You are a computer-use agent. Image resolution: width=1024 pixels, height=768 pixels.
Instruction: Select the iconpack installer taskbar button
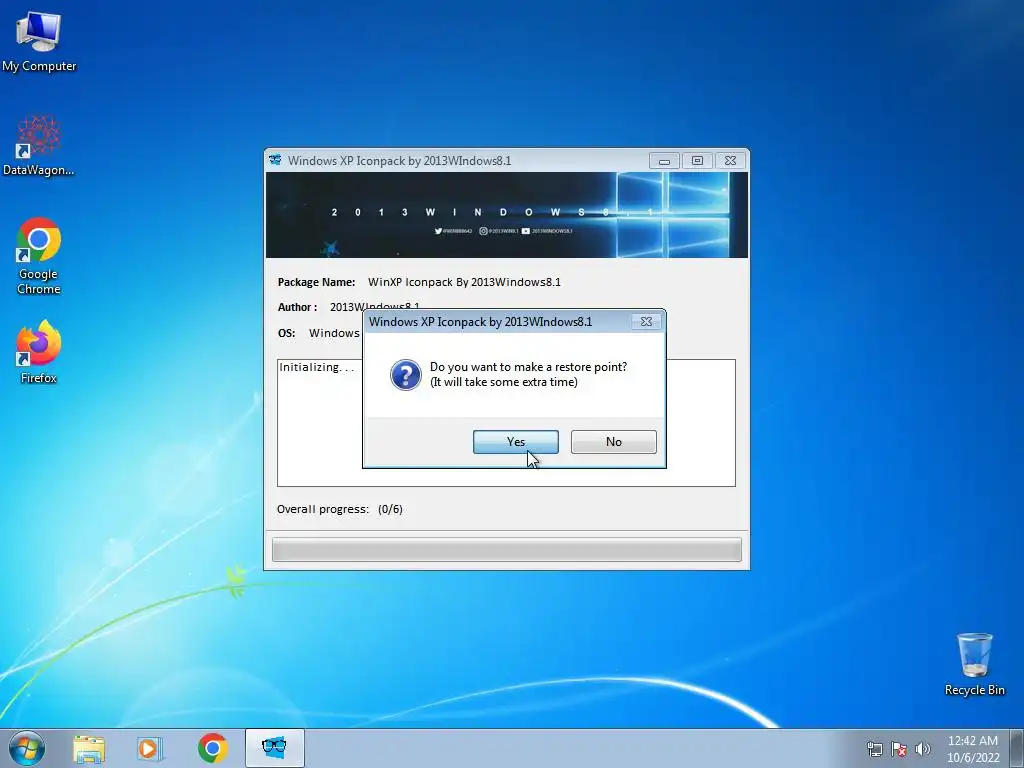tap(274, 748)
